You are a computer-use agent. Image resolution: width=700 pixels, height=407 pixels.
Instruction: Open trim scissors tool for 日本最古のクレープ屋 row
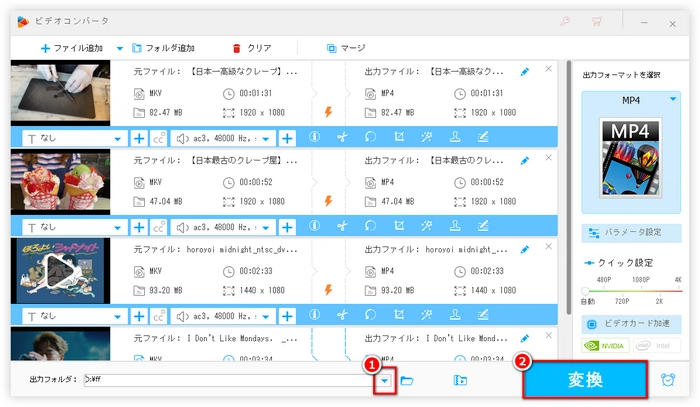pos(342,226)
